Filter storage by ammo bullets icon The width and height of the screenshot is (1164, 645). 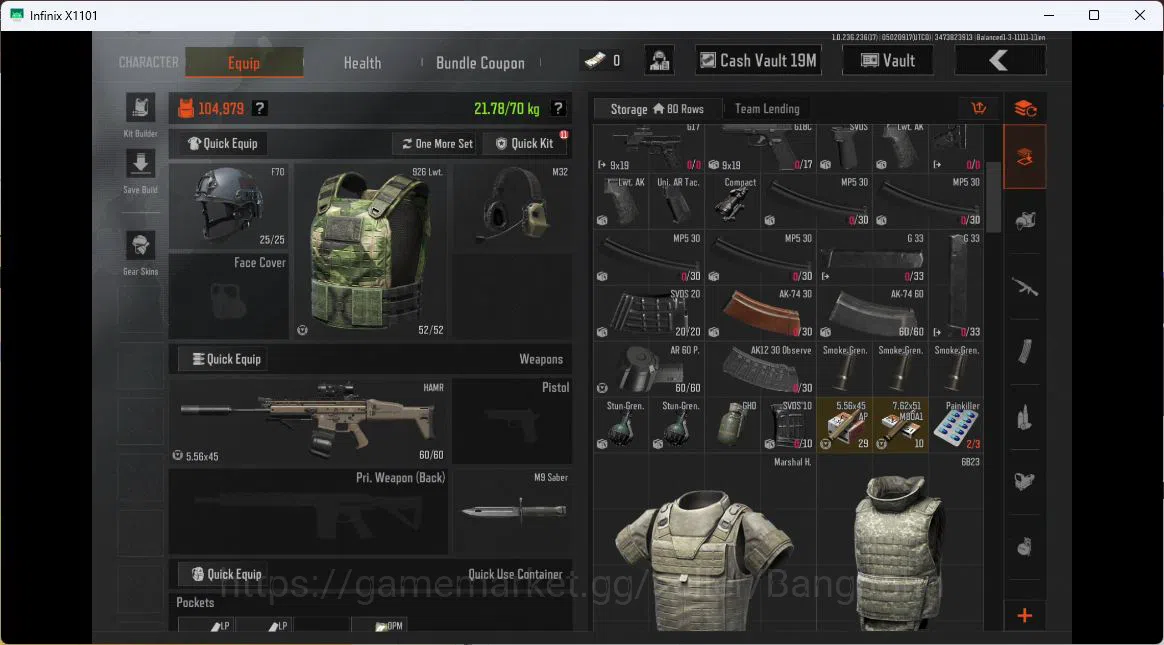[1025, 417]
